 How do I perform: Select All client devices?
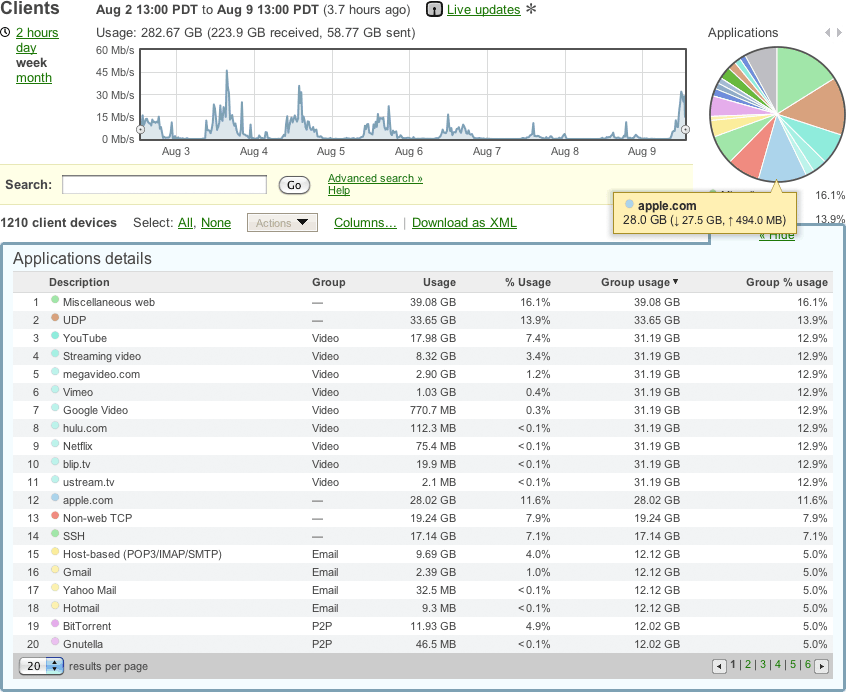click(x=186, y=223)
